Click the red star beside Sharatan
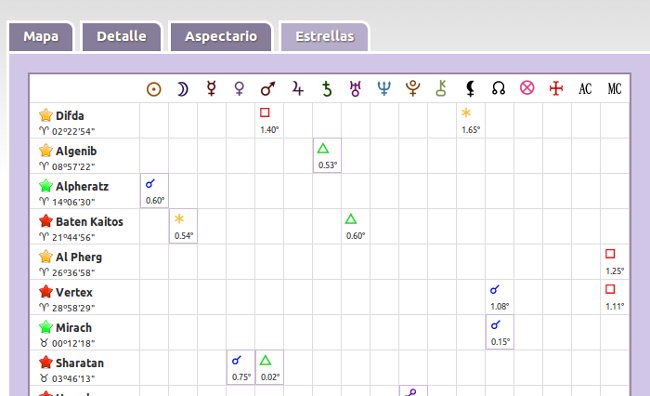Image resolution: width=650 pixels, height=396 pixels. 46,362
